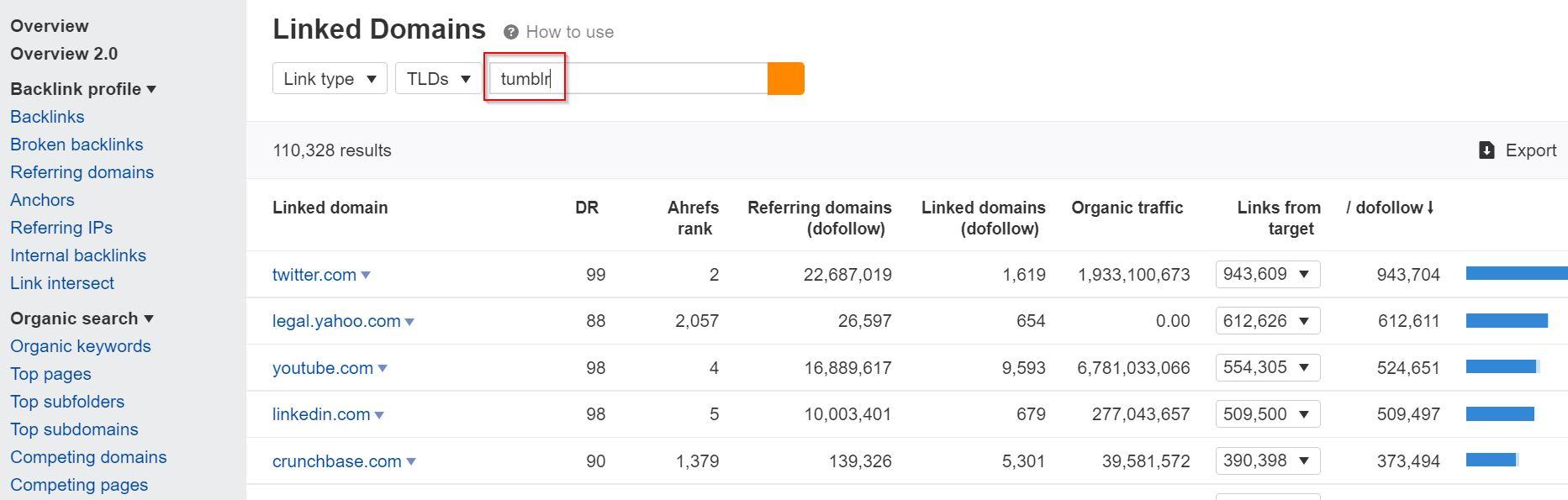Sort by / dofollow column header
The image size is (1568, 500).
click(x=1390, y=208)
